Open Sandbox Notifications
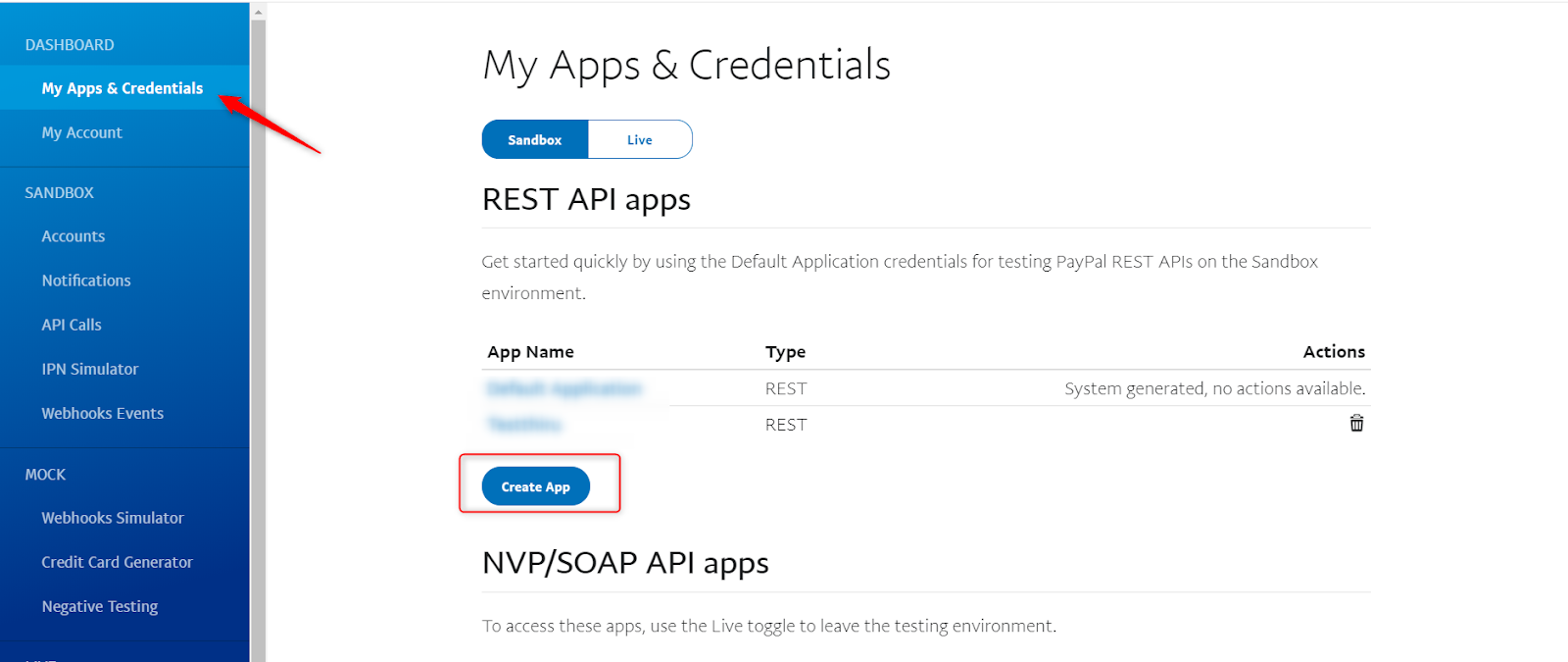Viewport: 1568px width, 662px height. pyautogui.click(x=86, y=280)
